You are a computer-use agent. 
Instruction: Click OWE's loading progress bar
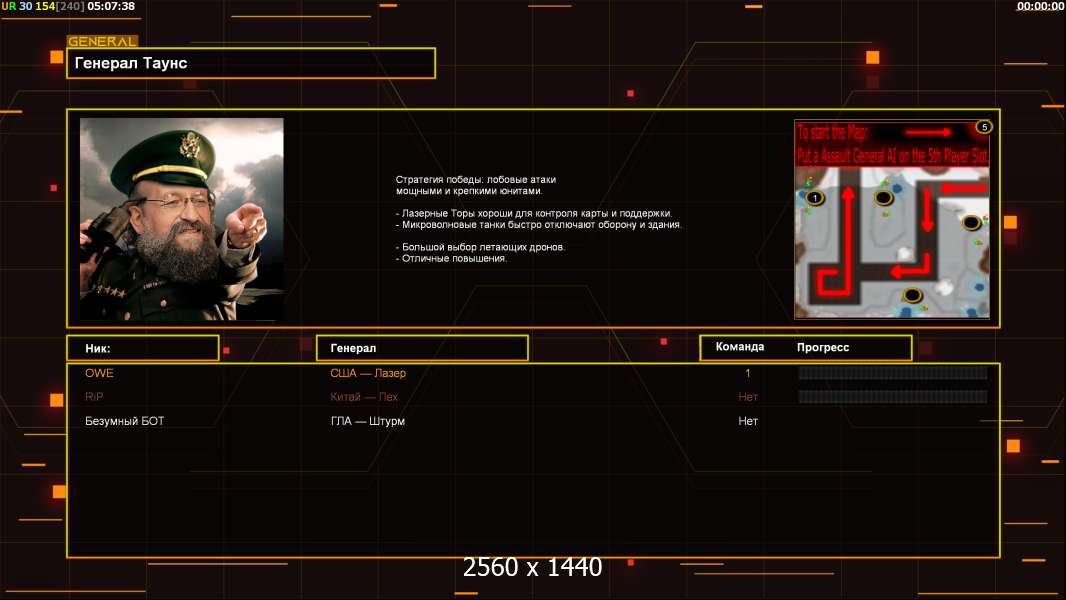coord(893,373)
